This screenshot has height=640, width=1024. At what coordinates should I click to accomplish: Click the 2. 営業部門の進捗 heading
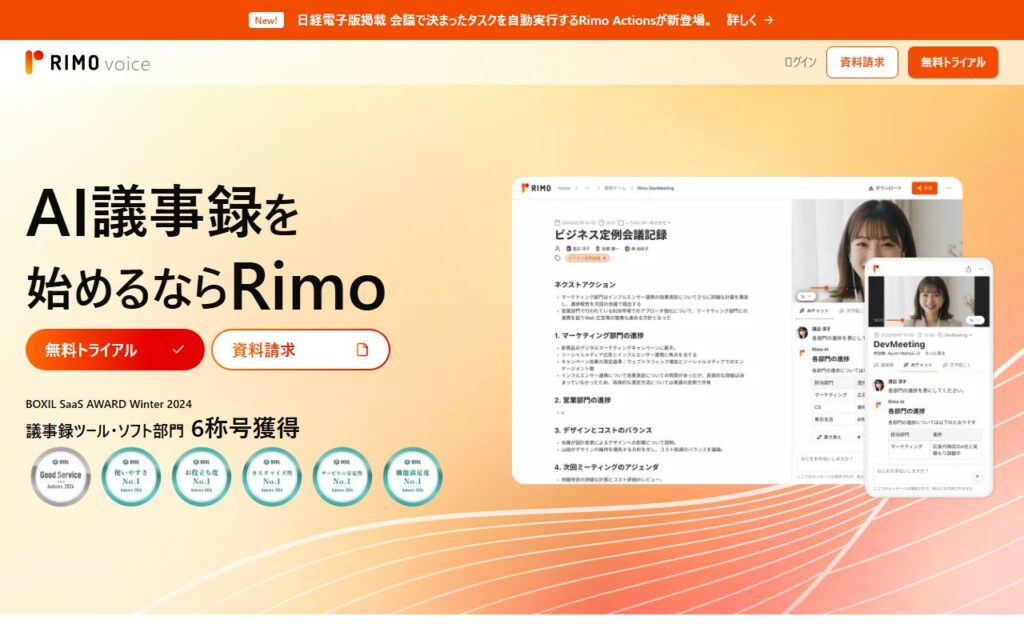(583, 400)
